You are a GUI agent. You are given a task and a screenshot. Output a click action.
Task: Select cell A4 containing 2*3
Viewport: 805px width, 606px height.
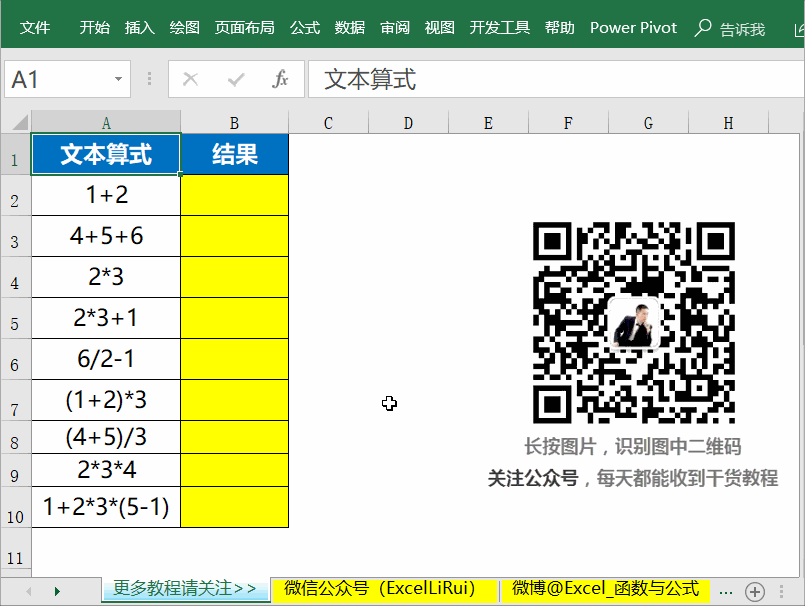pyautogui.click(x=106, y=277)
